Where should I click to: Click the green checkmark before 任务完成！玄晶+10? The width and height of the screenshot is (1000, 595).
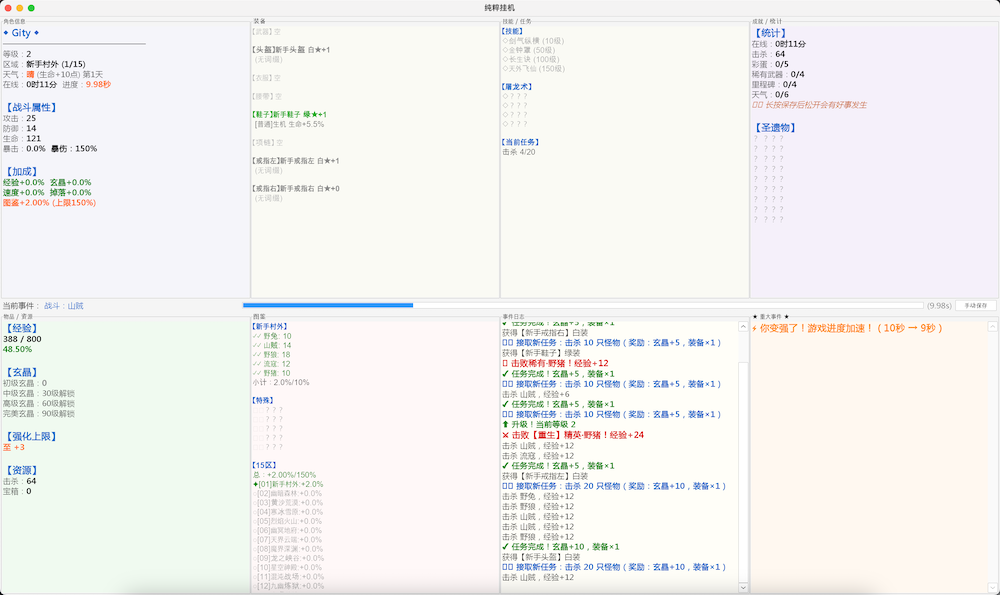(506, 547)
